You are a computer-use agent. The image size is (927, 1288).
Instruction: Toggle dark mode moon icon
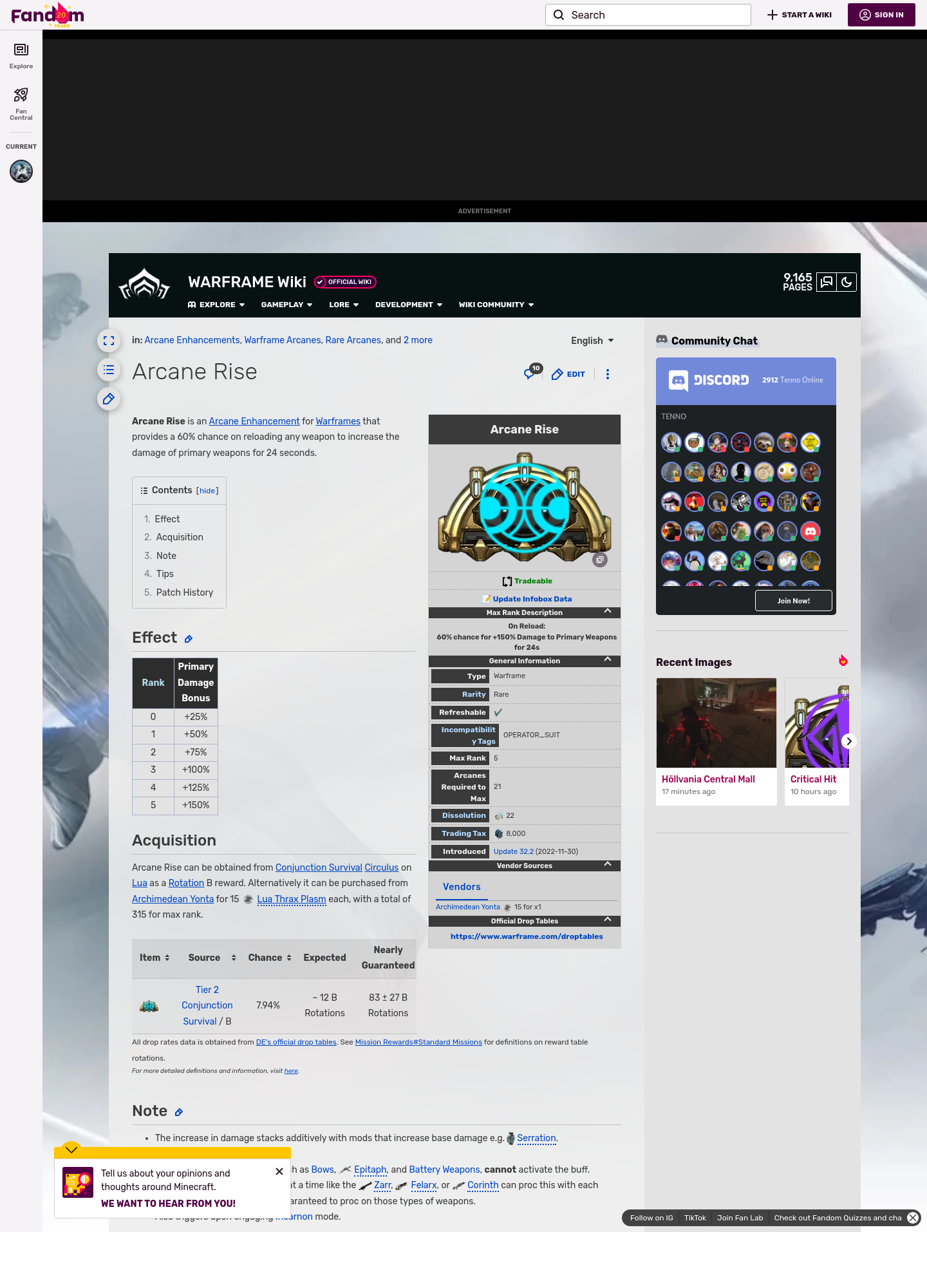847,282
